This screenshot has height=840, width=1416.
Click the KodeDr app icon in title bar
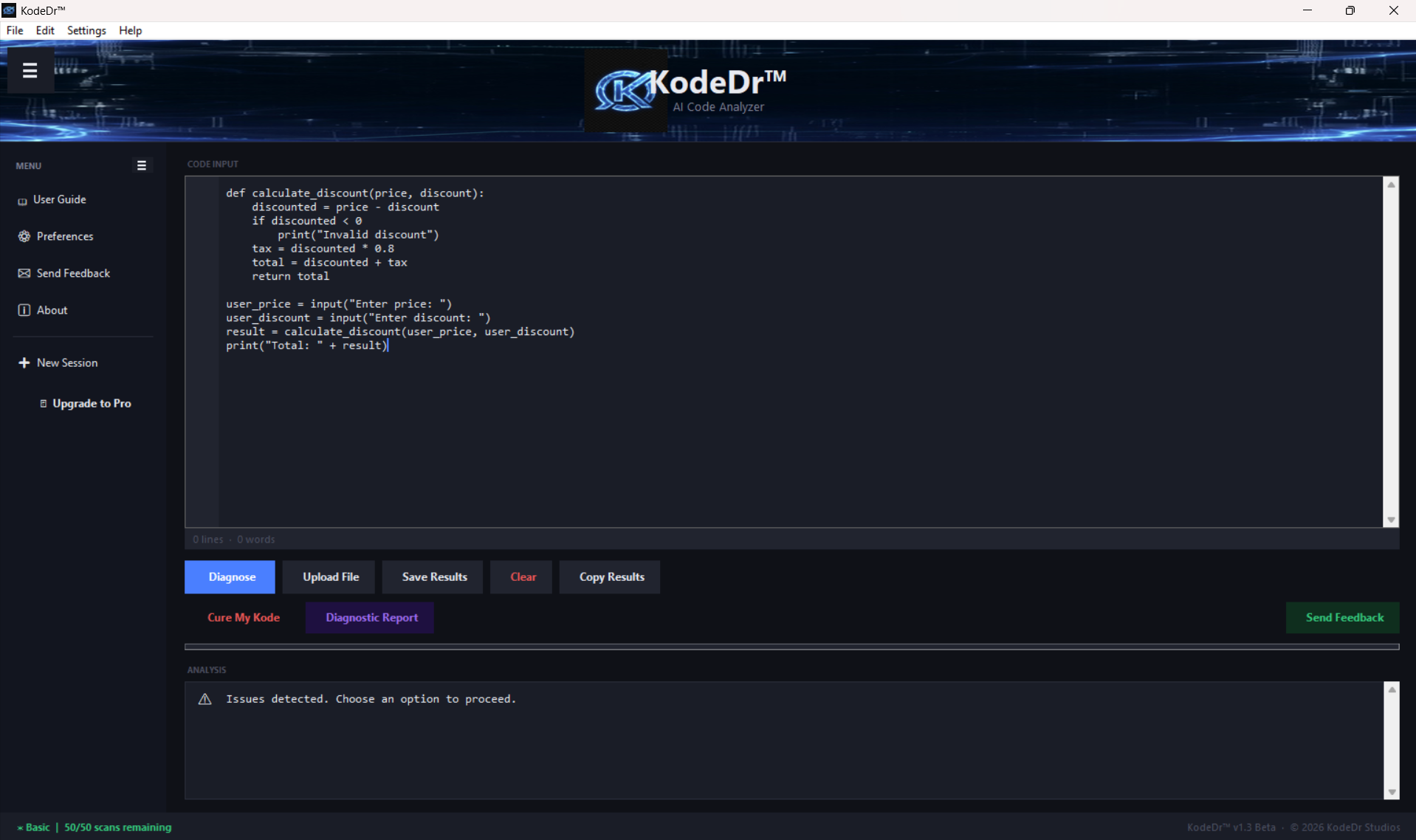point(9,10)
